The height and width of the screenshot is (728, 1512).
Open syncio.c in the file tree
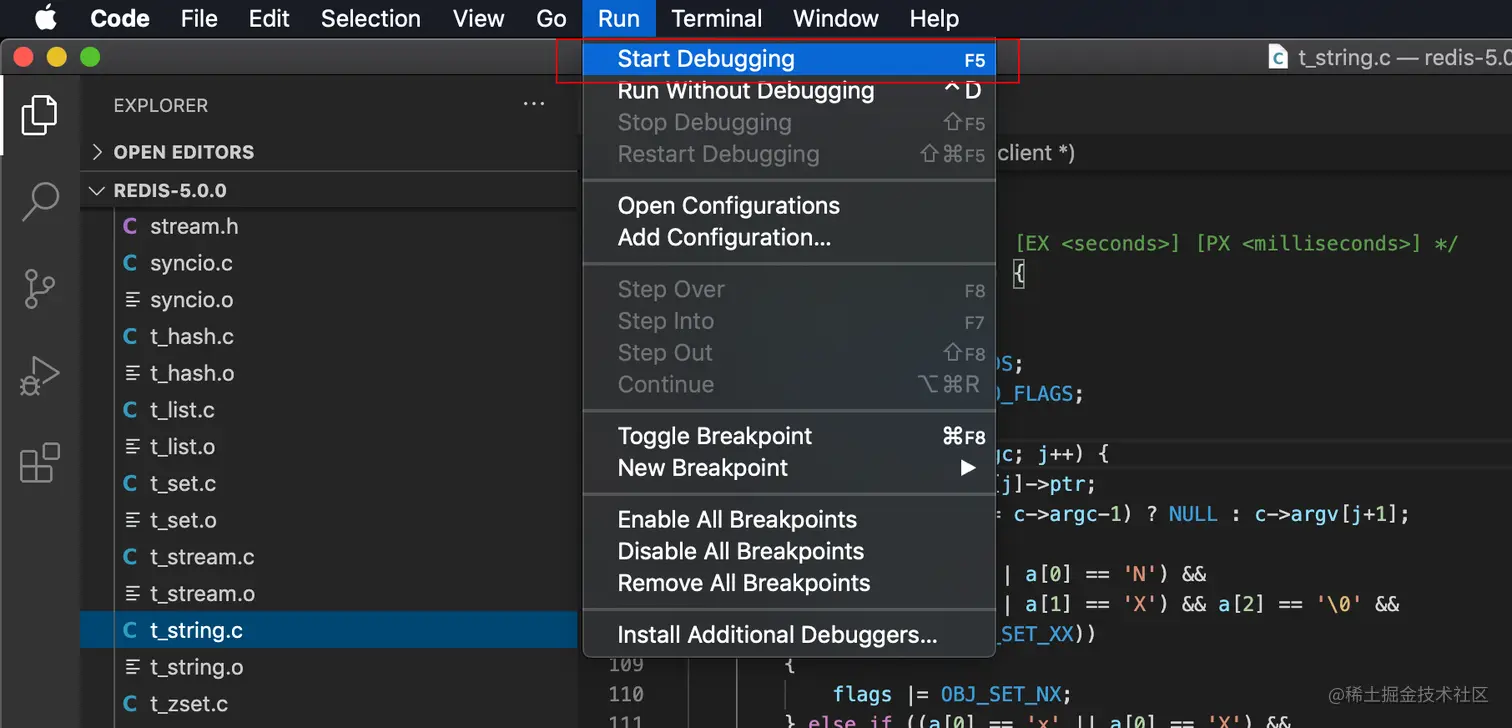329,263
